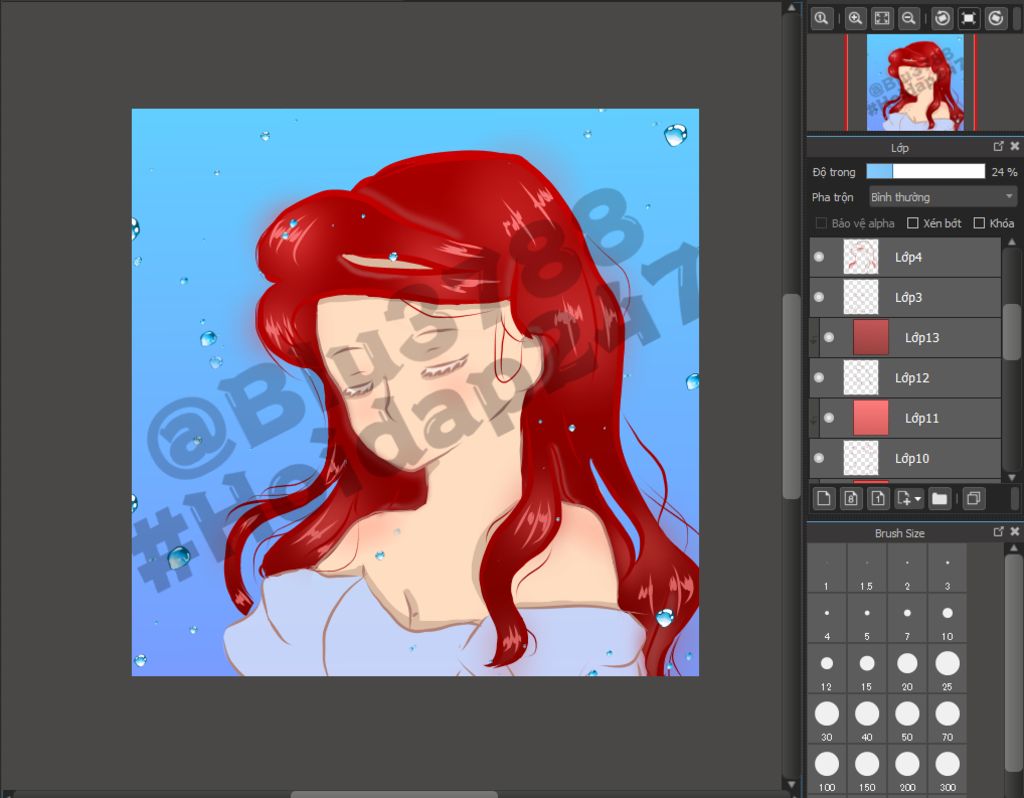The height and width of the screenshot is (798, 1024).
Task: Rotate canvas counter-clockwise in navigator
Action: pos(942,18)
